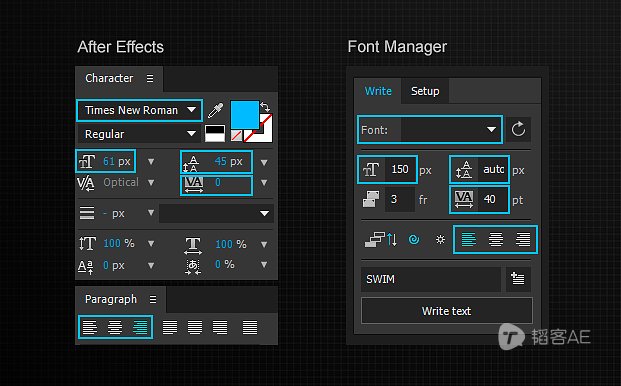Click the SWIM text input field
Screen dimensions: 621x386
point(431,279)
